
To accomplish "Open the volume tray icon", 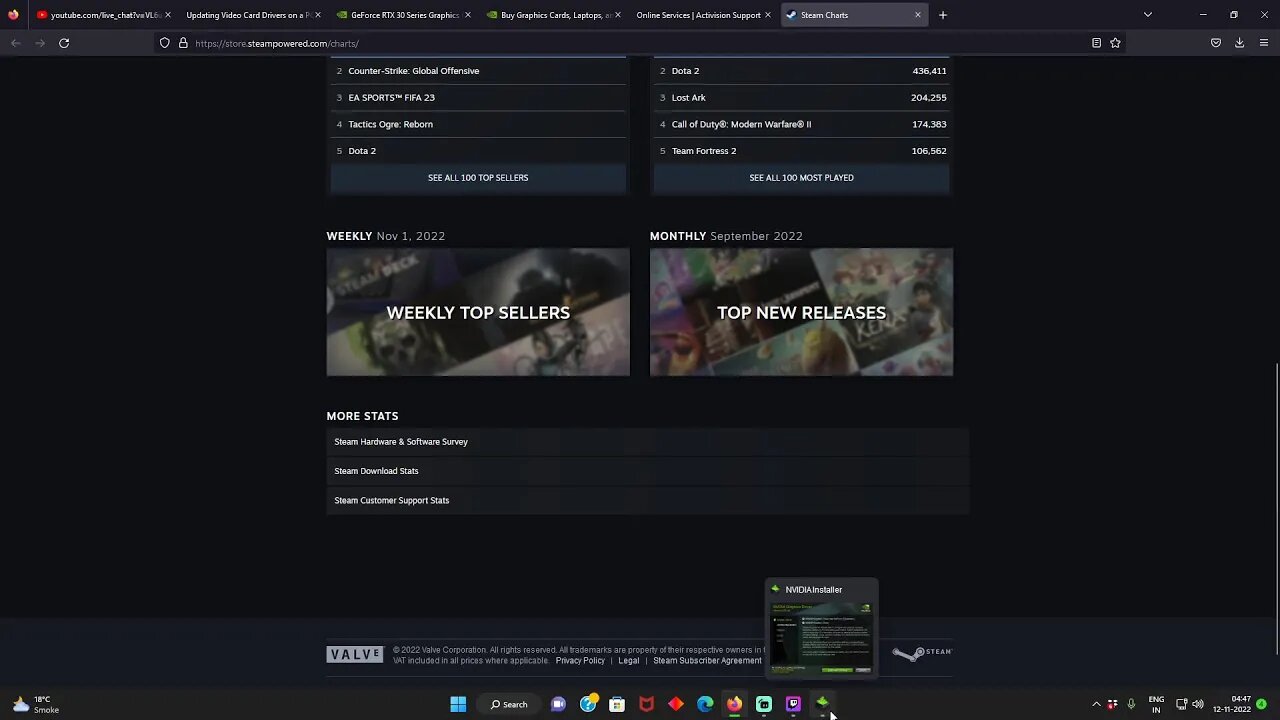I will click(1198, 704).
